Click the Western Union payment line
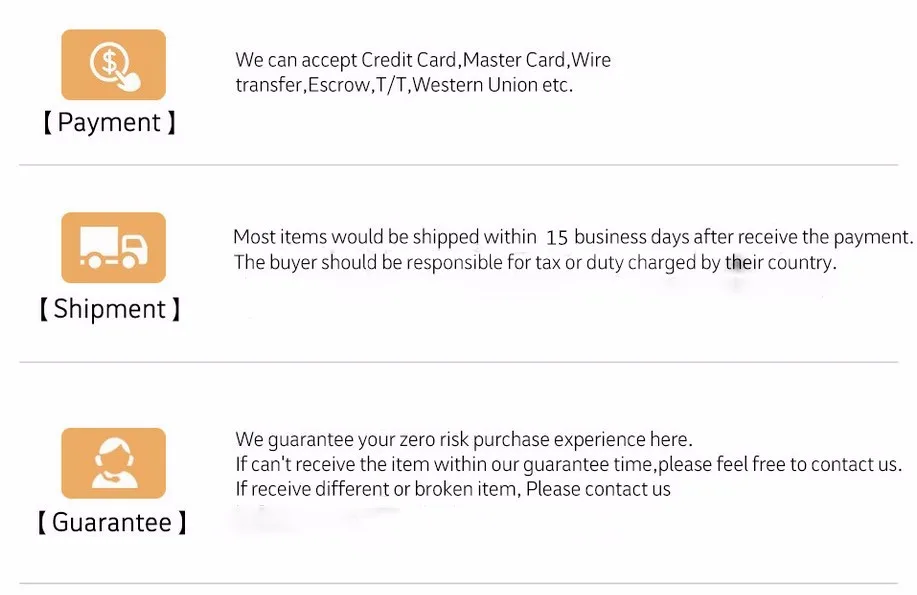This screenshot has width=917, height=595. 404,85
